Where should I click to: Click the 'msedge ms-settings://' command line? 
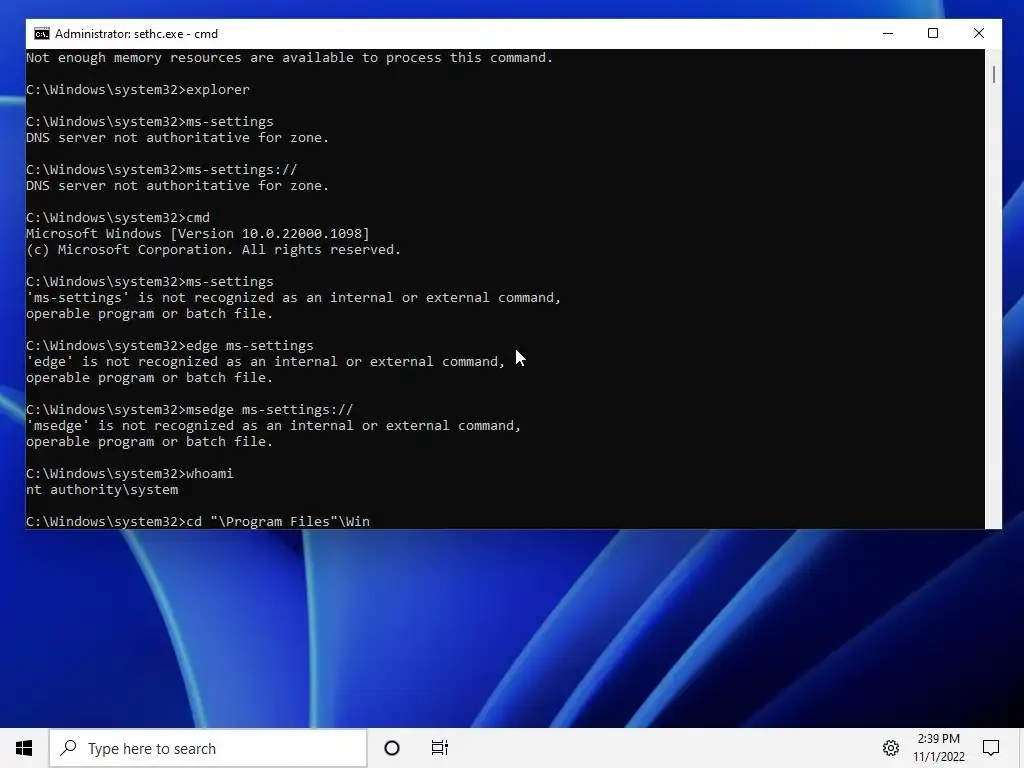click(189, 409)
